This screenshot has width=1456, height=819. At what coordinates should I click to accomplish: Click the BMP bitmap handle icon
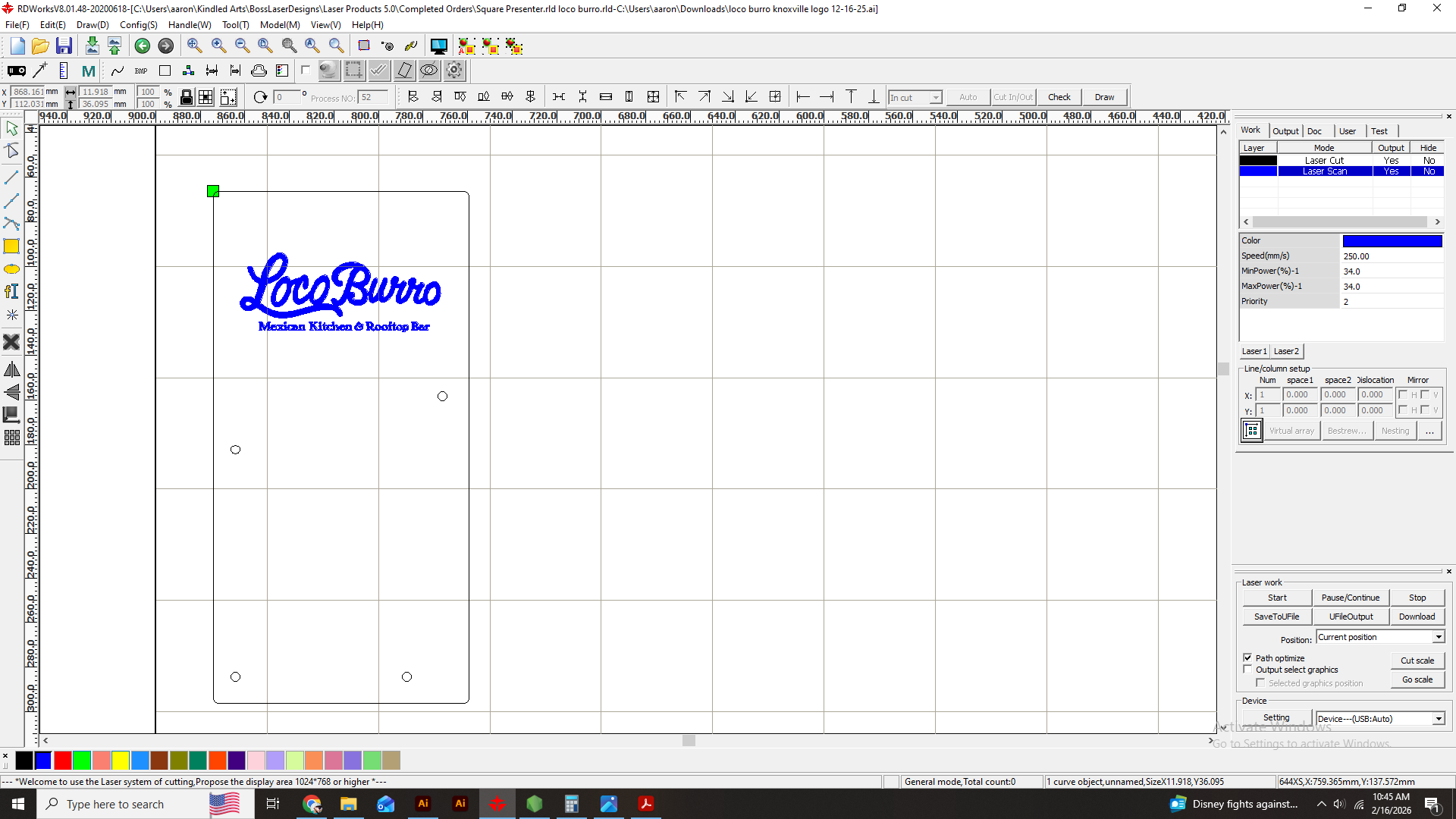pyautogui.click(x=141, y=71)
